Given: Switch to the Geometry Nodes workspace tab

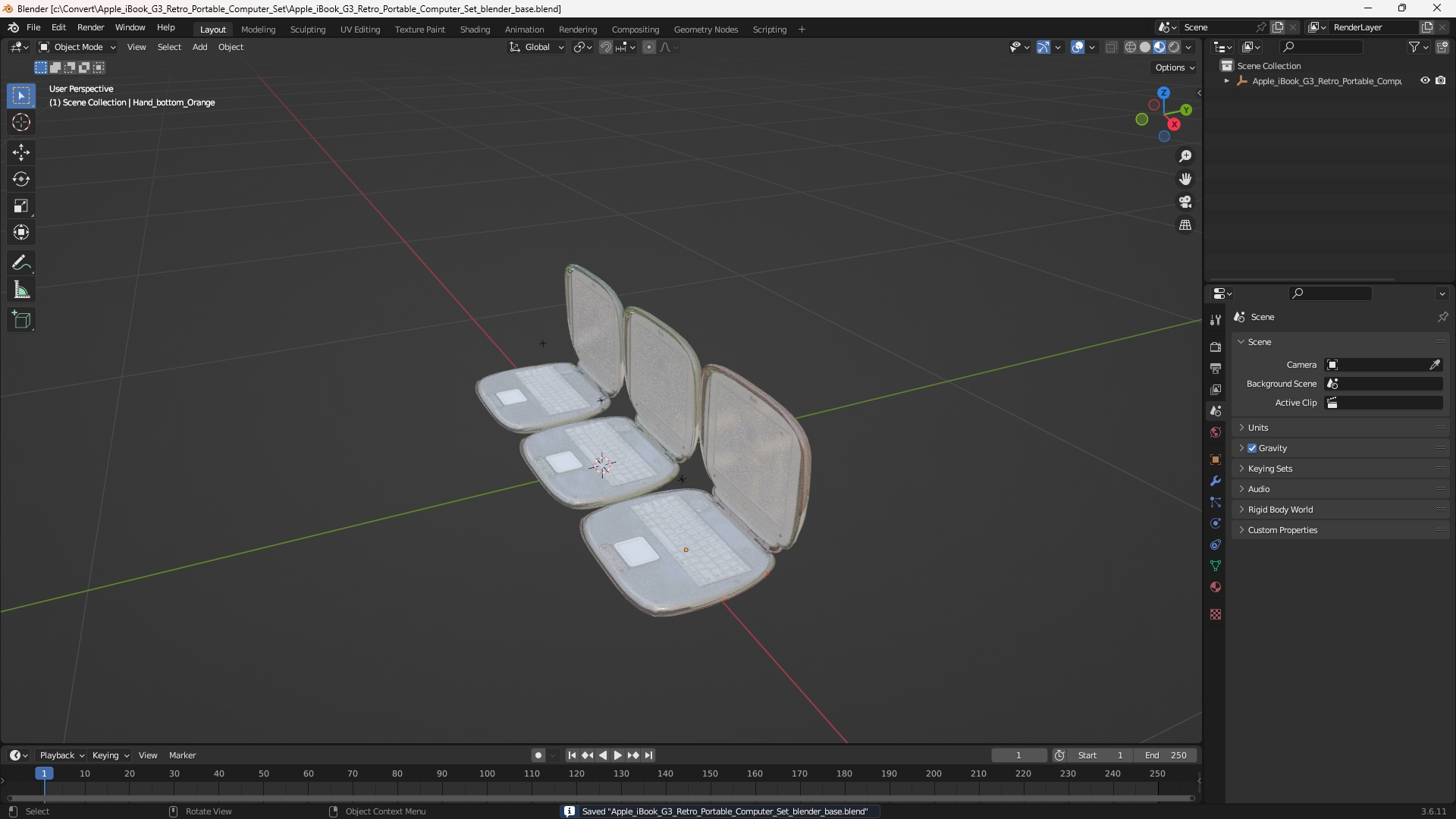Looking at the screenshot, I should point(705,30).
